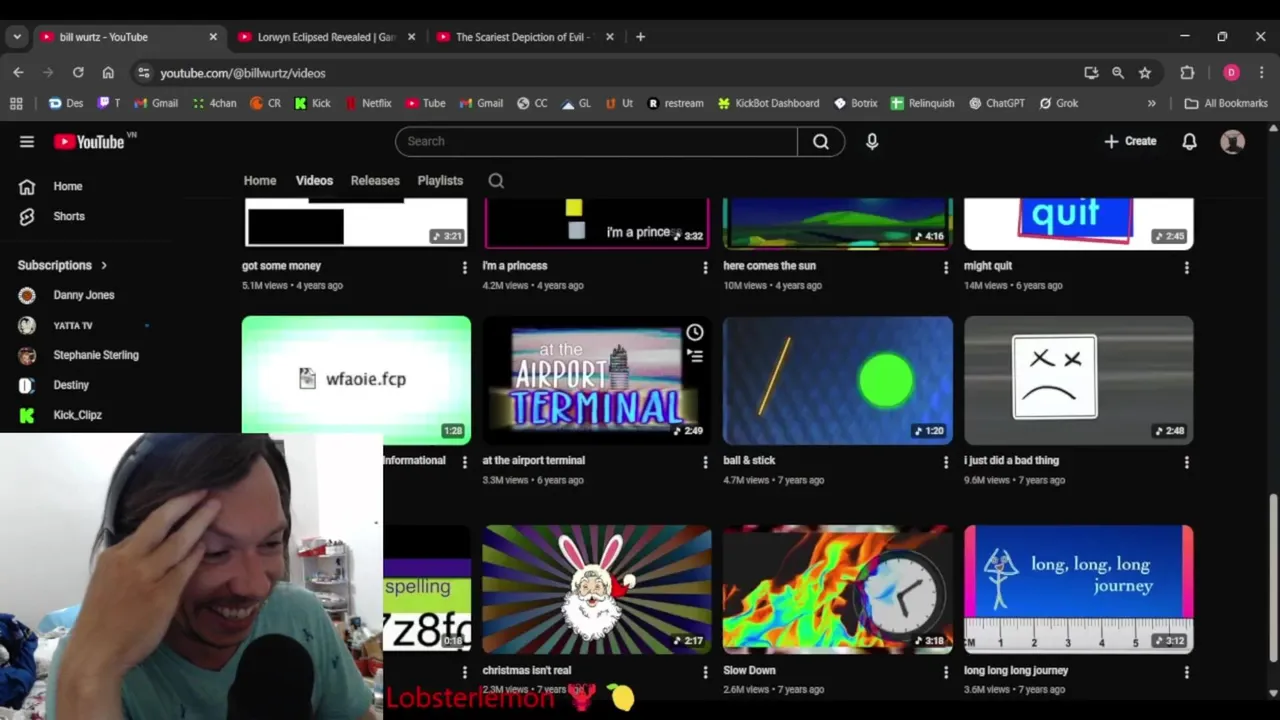The height and width of the screenshot is (720, 1280).
Task: Reload the page
Action: tap(78, 72)
